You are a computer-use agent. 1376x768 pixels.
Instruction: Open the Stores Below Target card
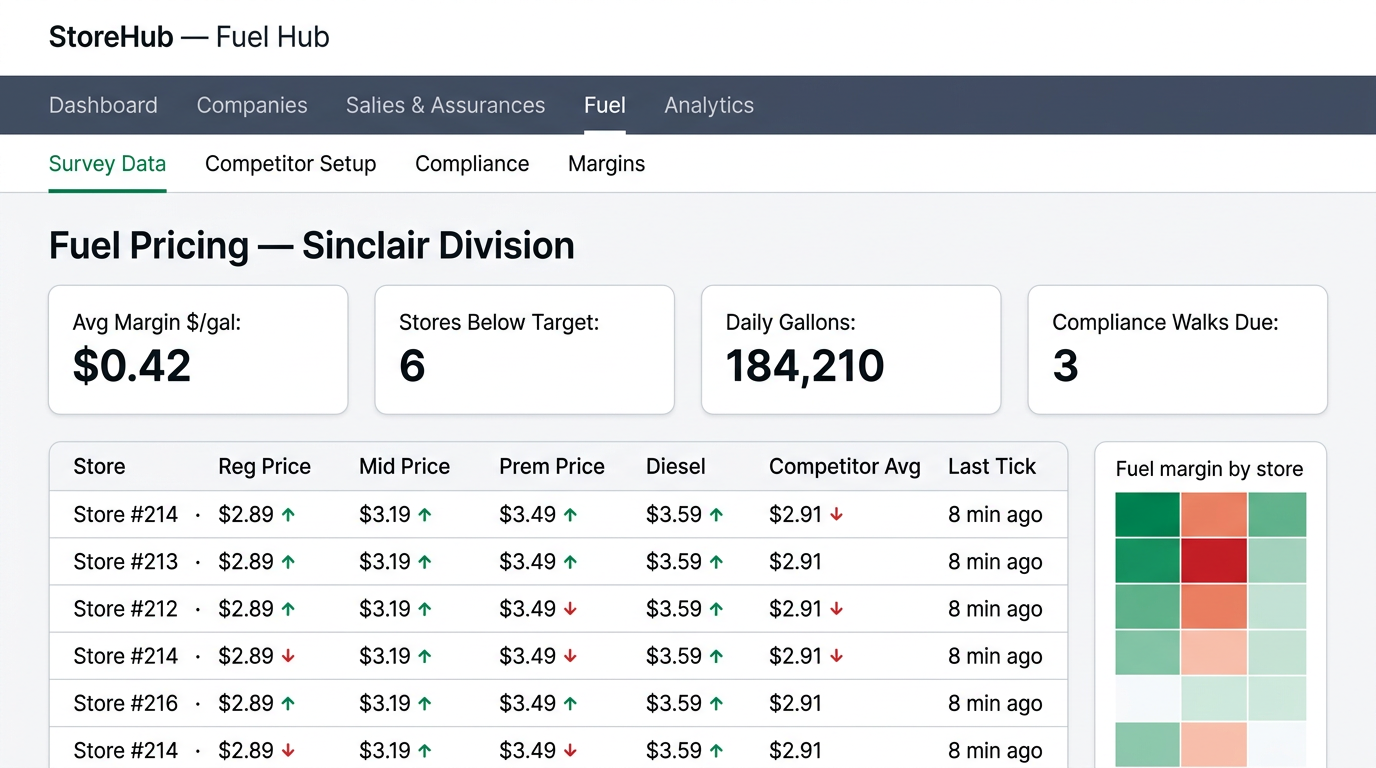pos(525,350)
